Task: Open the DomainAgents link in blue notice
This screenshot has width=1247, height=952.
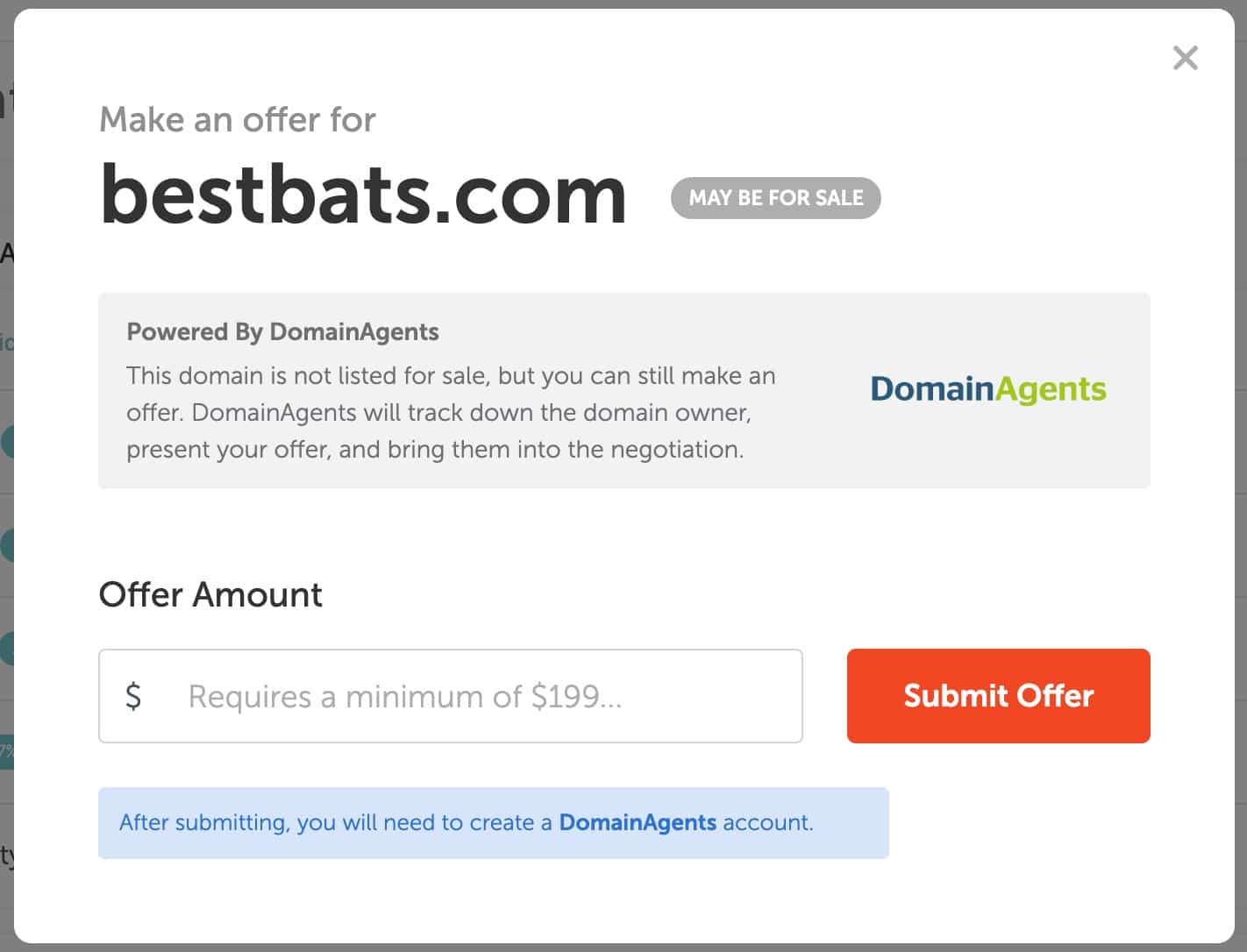Action: [x=638, y=823]
